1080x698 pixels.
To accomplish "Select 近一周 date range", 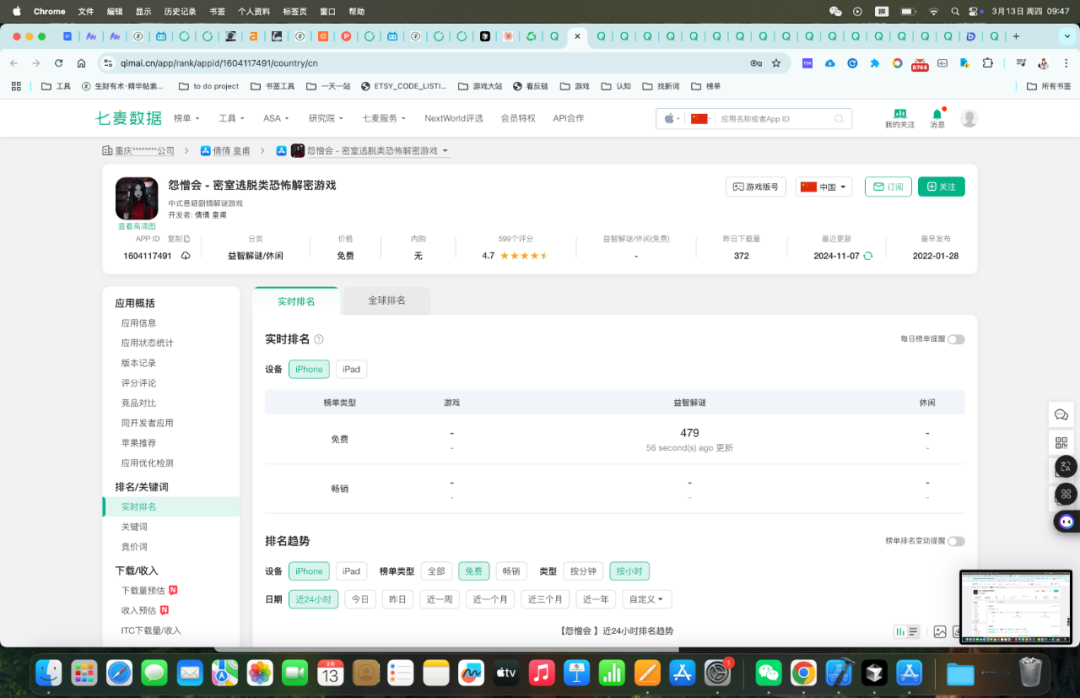I will point(439,599).
